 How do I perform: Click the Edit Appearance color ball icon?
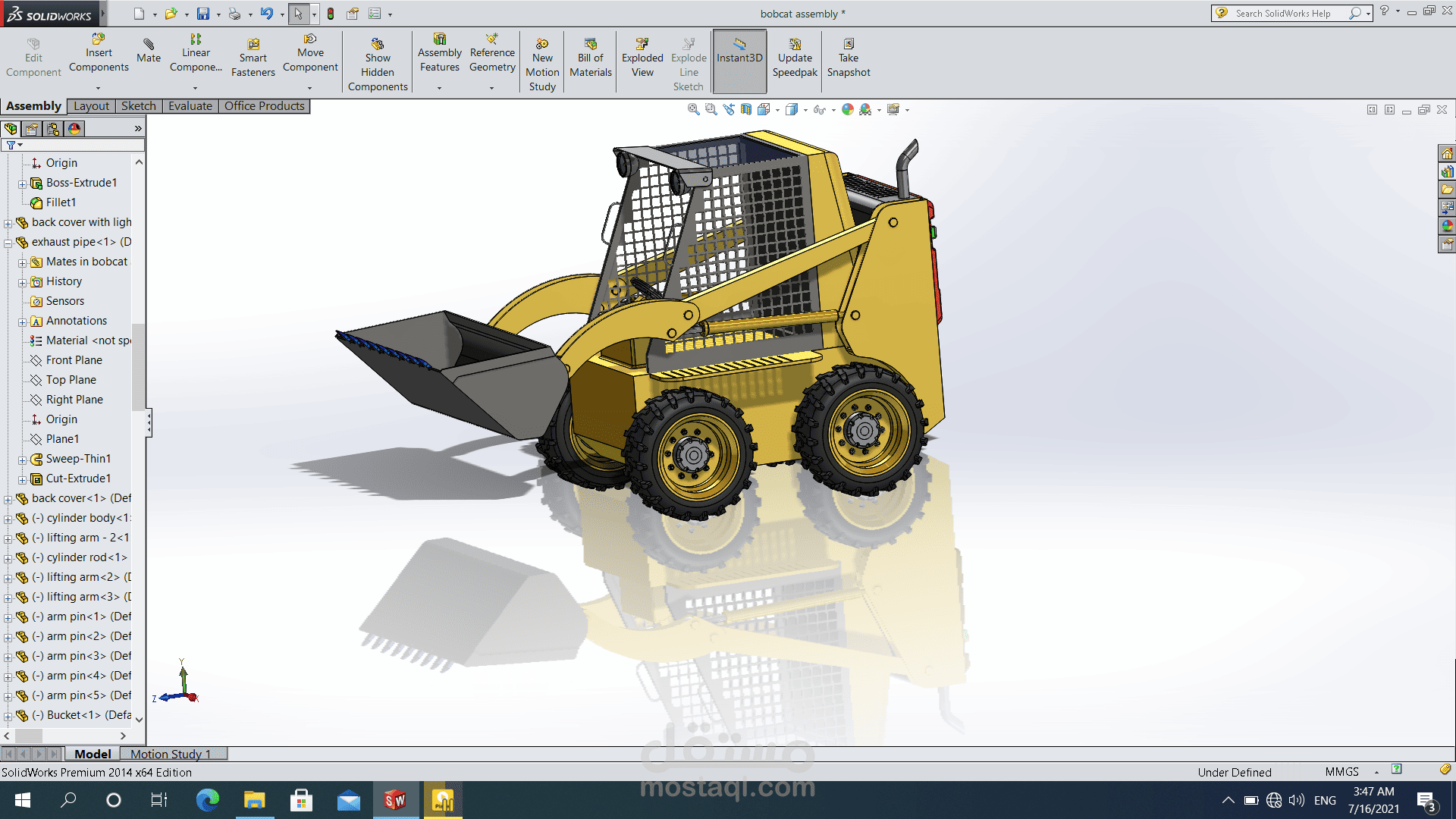tap(848, 109)
